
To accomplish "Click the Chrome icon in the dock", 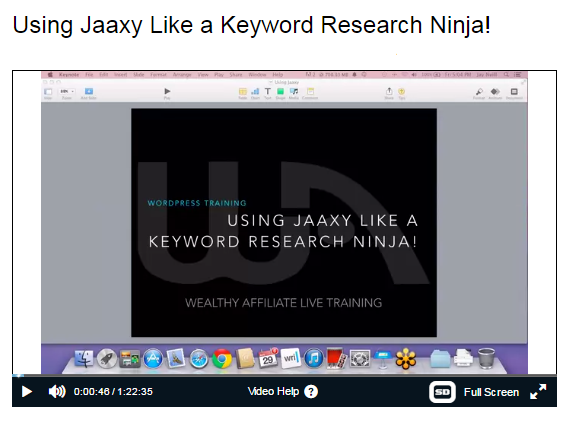I will pyautogui.click(x=222, y=358).
